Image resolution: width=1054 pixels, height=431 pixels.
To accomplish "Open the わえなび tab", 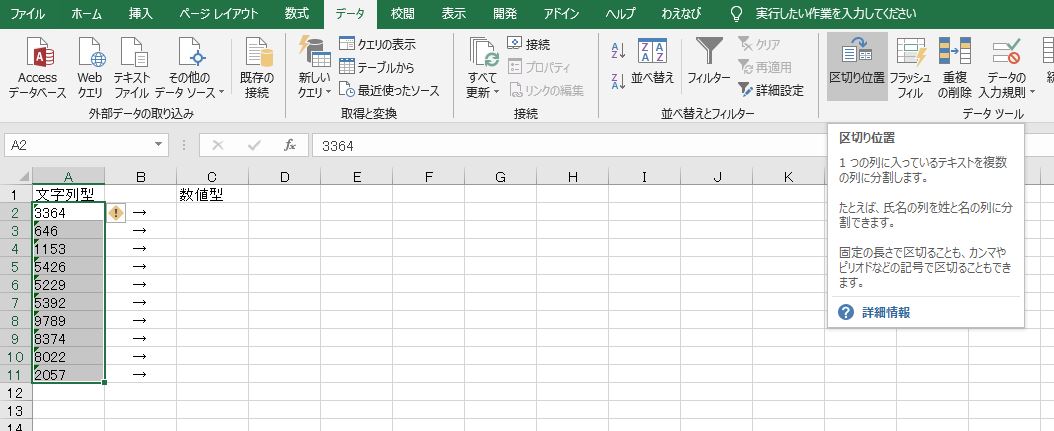I will point(681,13).
